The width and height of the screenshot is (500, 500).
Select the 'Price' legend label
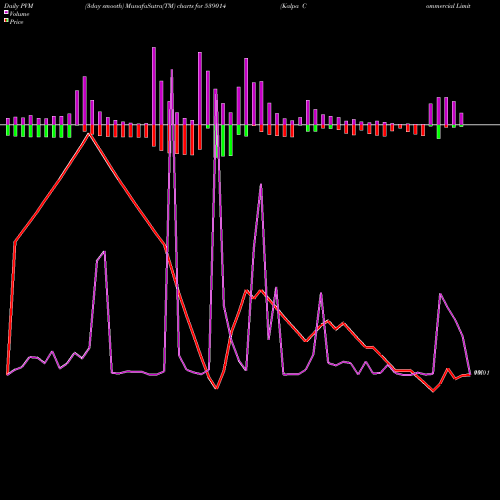tap(16, 22)
